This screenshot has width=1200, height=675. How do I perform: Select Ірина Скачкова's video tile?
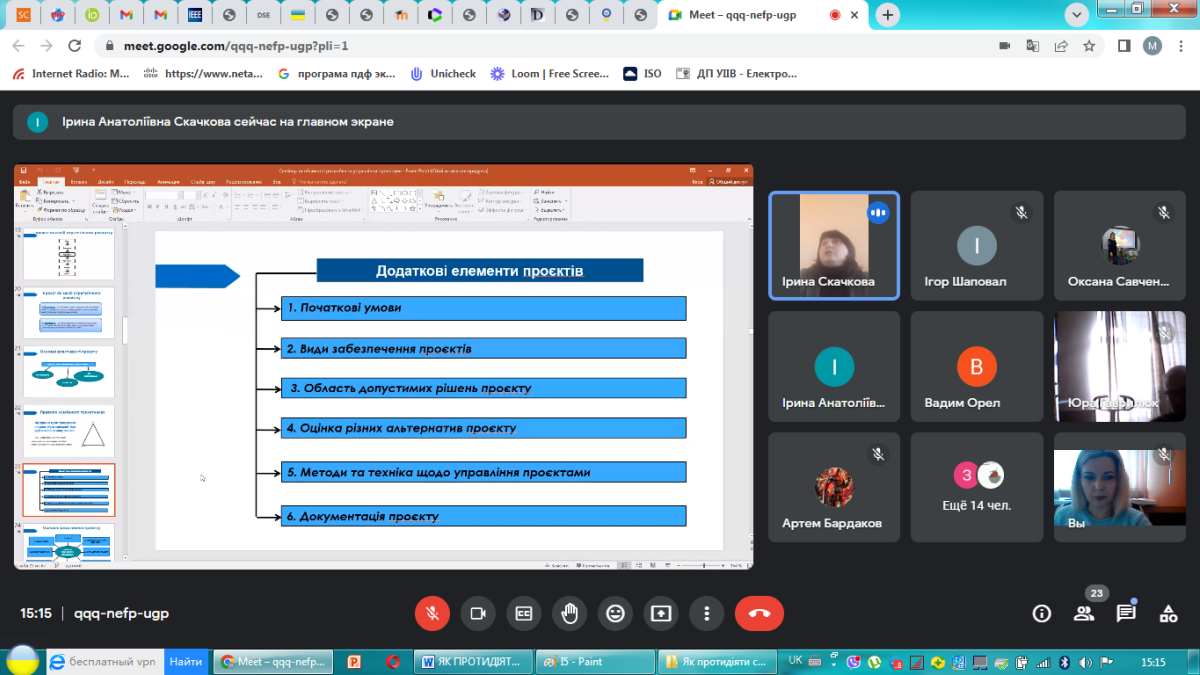tap(833, 245)
